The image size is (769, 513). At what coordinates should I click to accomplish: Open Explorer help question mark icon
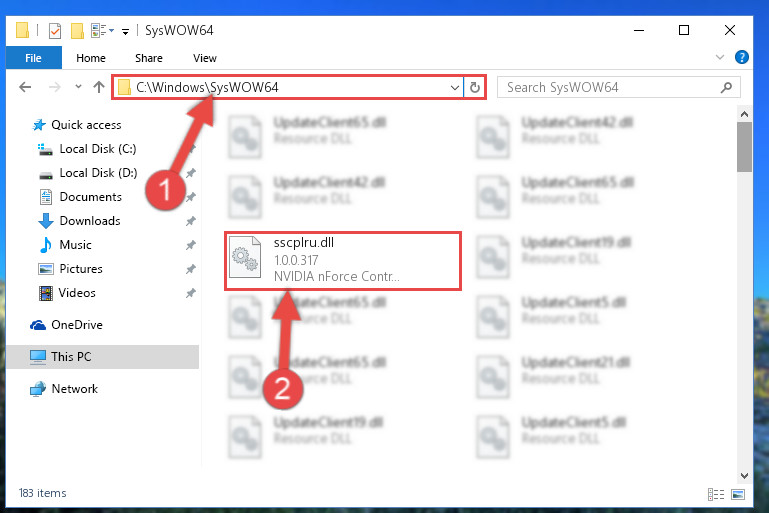741,57
